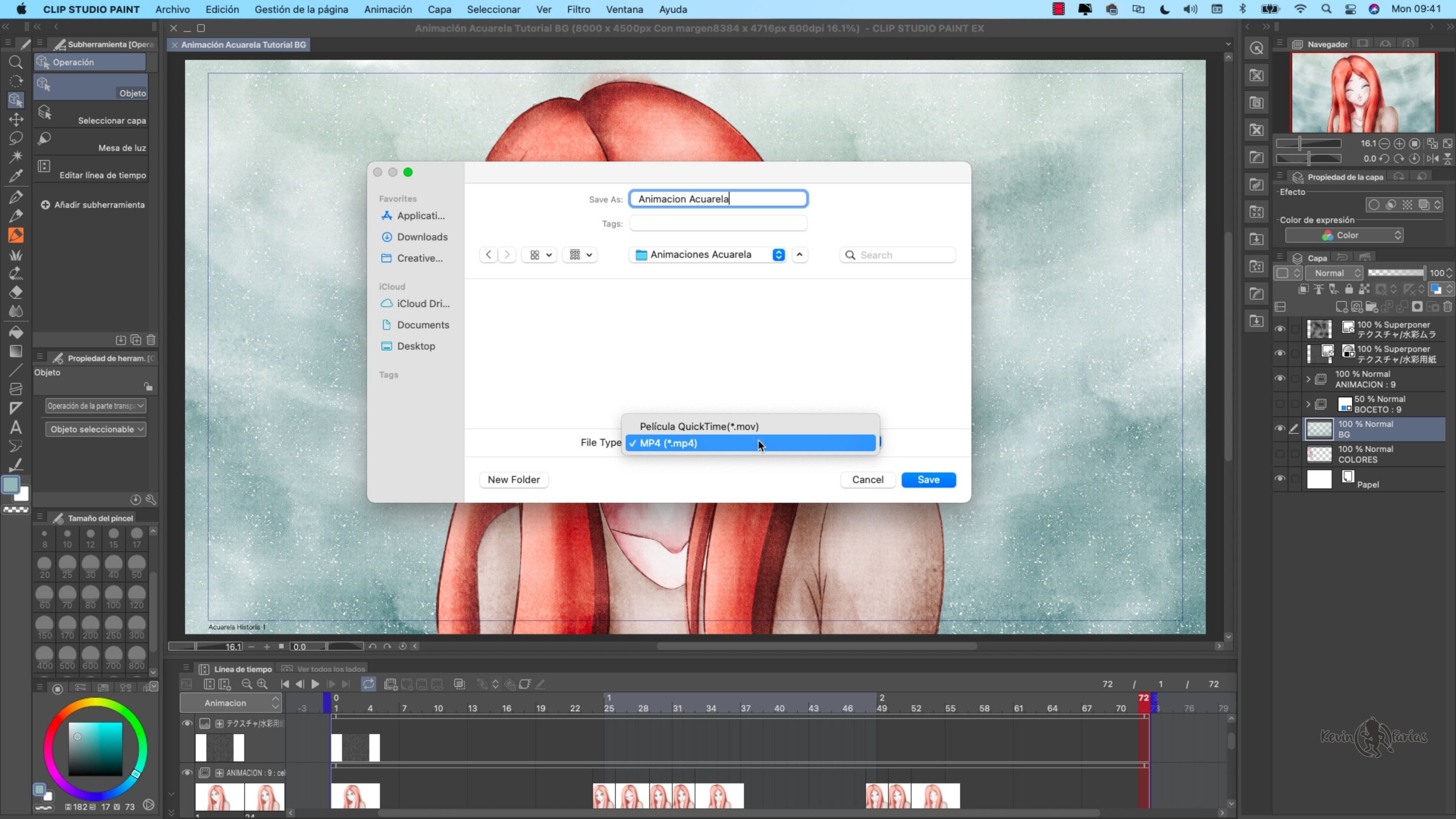Select the Eyedropper tool in the toolbar
The image size is (1456, 819).
[16, 175]
